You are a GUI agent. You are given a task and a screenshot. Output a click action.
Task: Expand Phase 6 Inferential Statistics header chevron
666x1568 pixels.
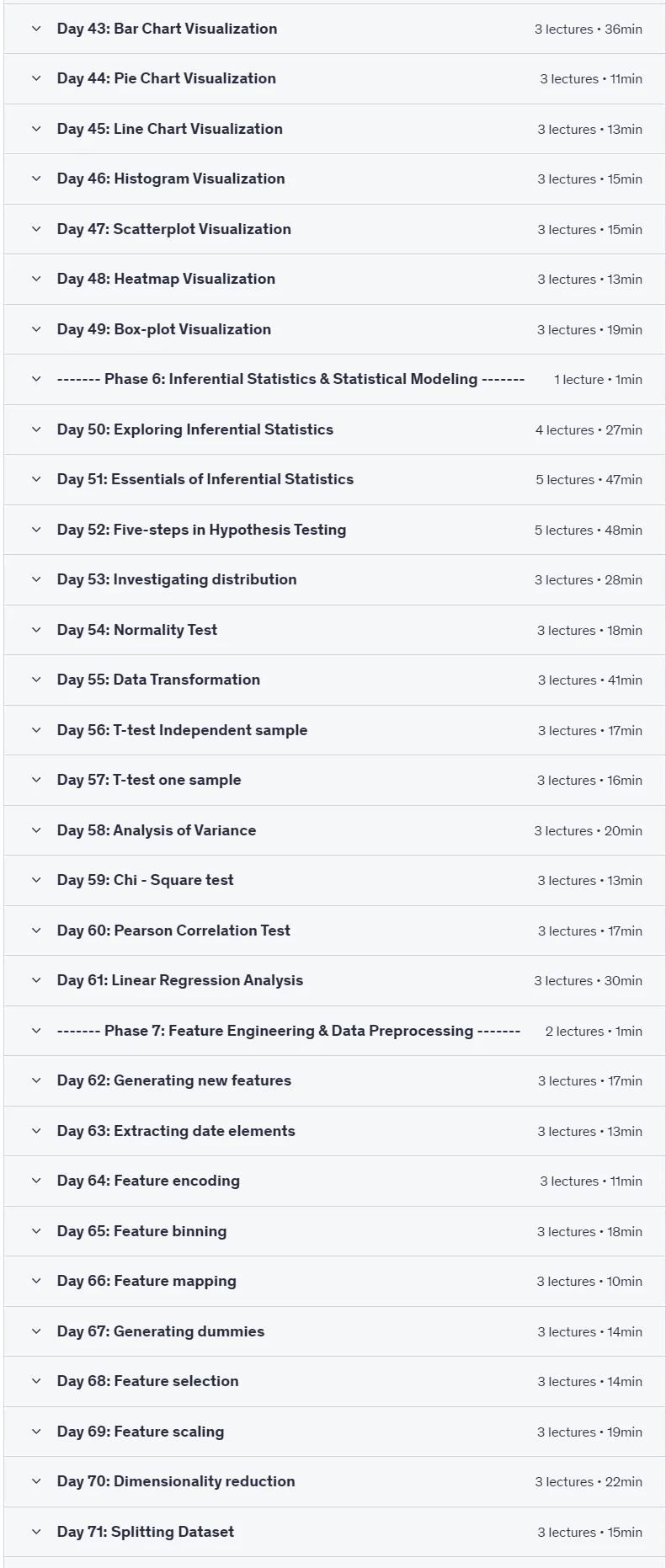[36, 379]
